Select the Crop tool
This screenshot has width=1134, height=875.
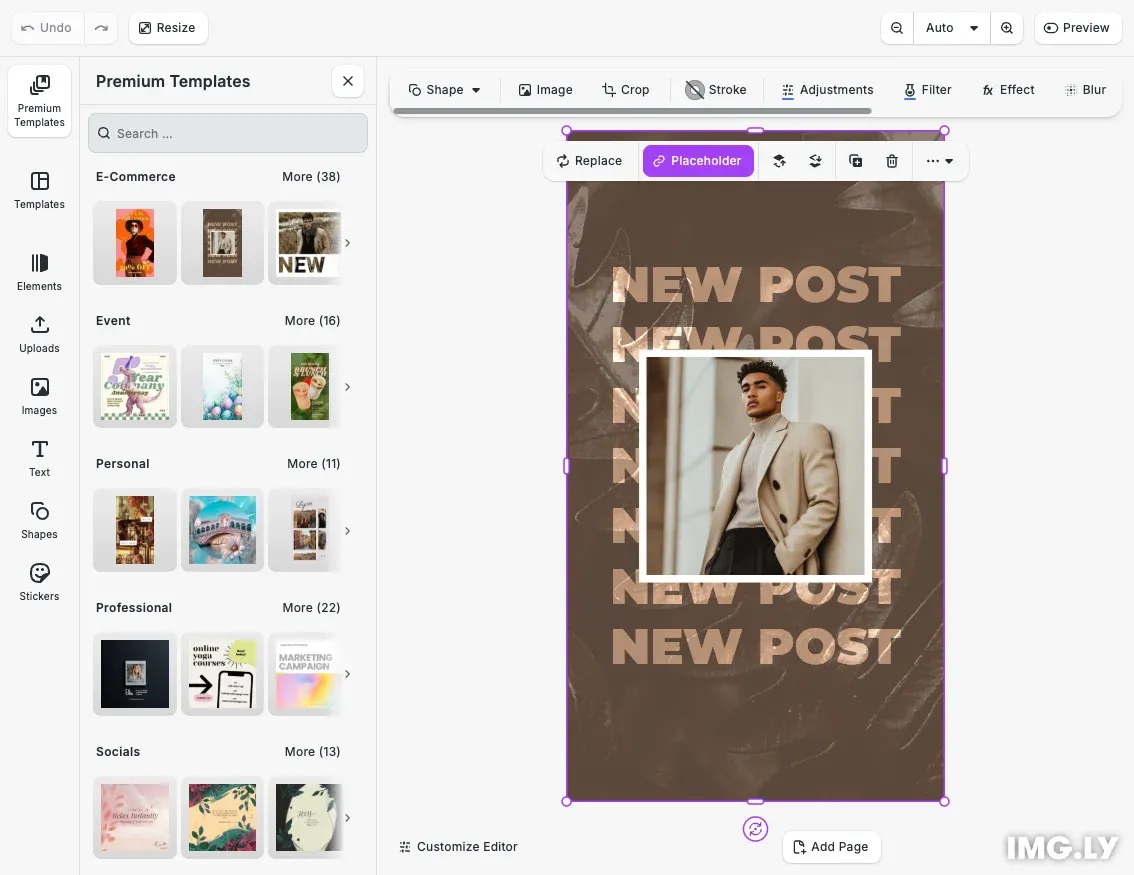click(x=626, y=90)
